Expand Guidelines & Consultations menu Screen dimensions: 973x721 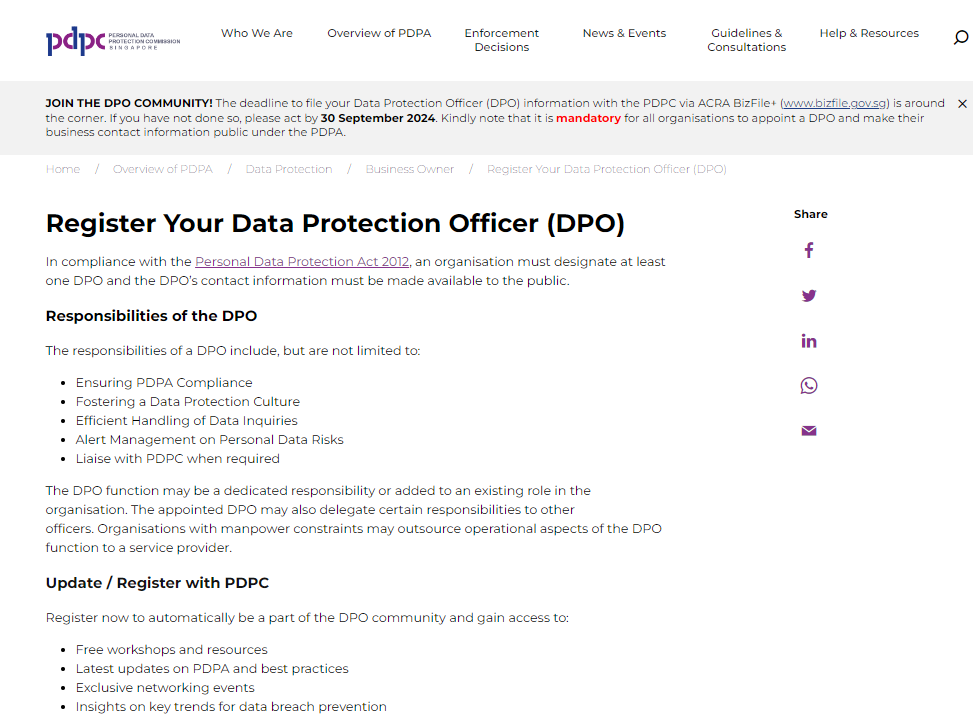(747, 40)
